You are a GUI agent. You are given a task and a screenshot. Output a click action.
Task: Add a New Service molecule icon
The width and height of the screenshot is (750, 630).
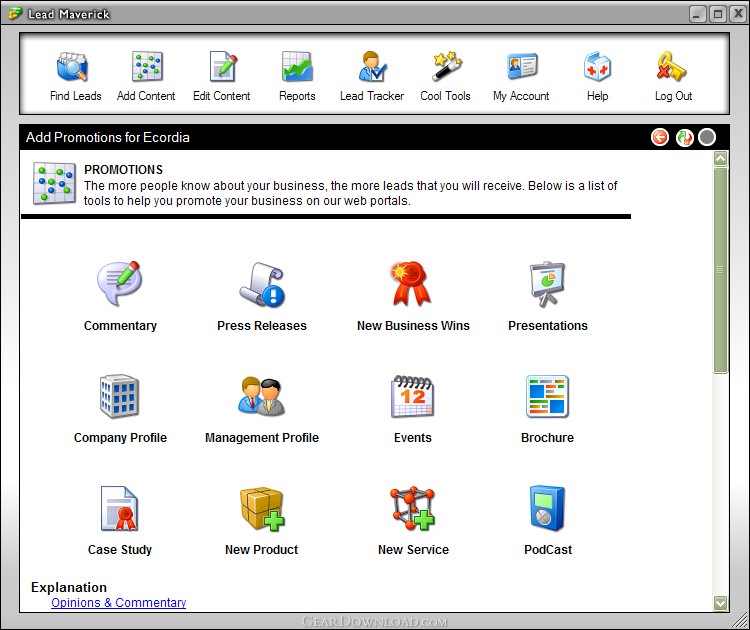tap(412, 508)
